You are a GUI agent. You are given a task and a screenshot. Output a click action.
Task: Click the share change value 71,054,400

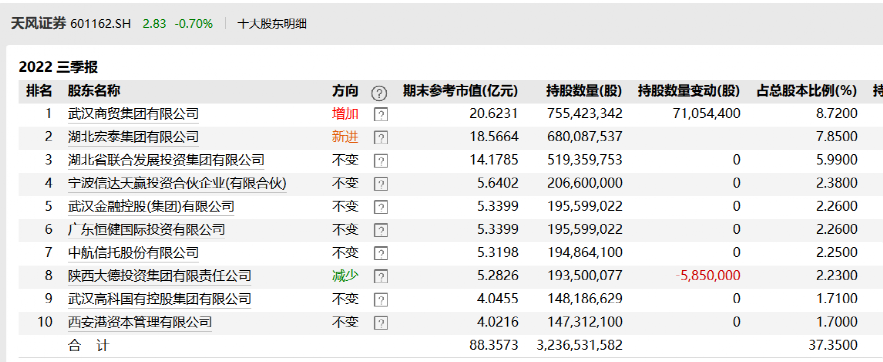(706, 114)
